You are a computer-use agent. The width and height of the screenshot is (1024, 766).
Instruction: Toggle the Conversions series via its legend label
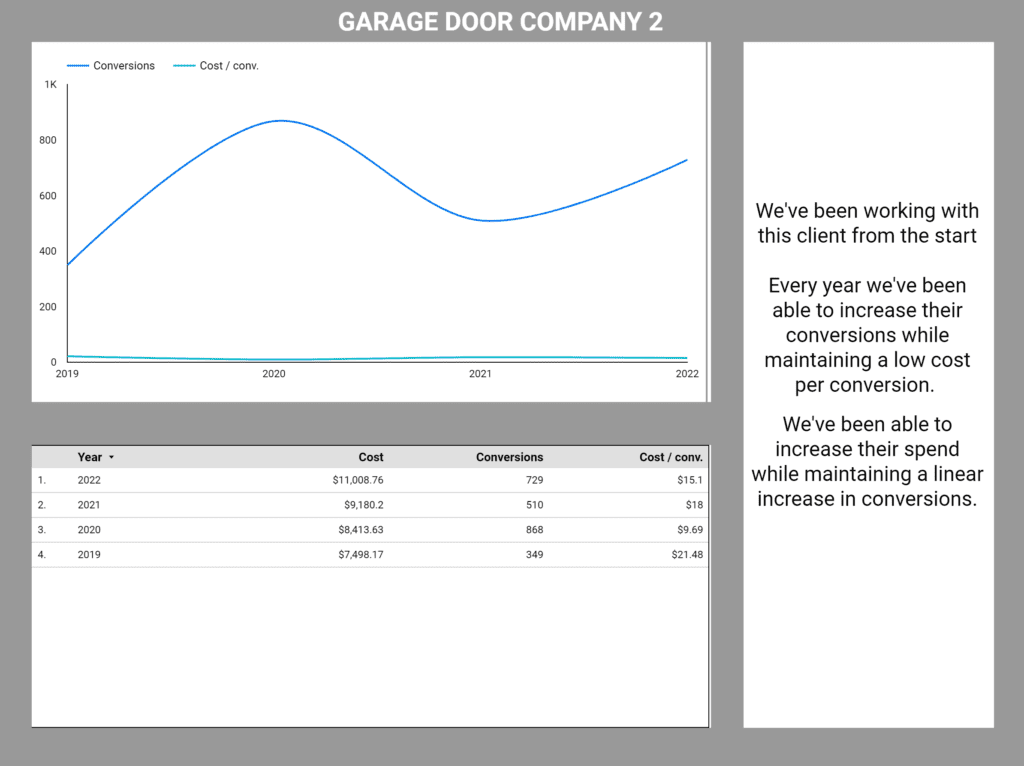[x=122, y=65]
